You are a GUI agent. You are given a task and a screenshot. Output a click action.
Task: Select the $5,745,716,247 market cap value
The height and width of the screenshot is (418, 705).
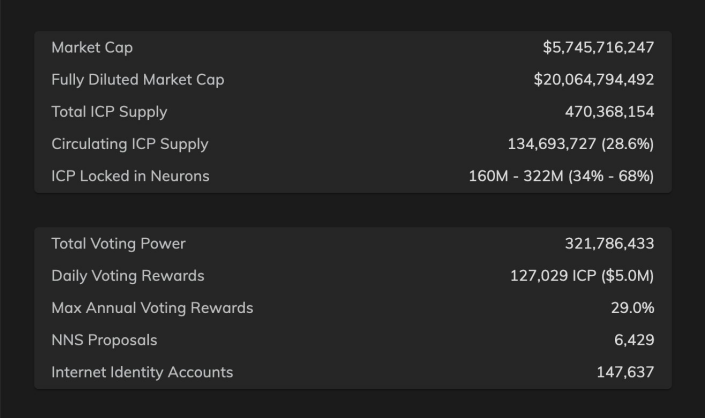tap(598, 48)
